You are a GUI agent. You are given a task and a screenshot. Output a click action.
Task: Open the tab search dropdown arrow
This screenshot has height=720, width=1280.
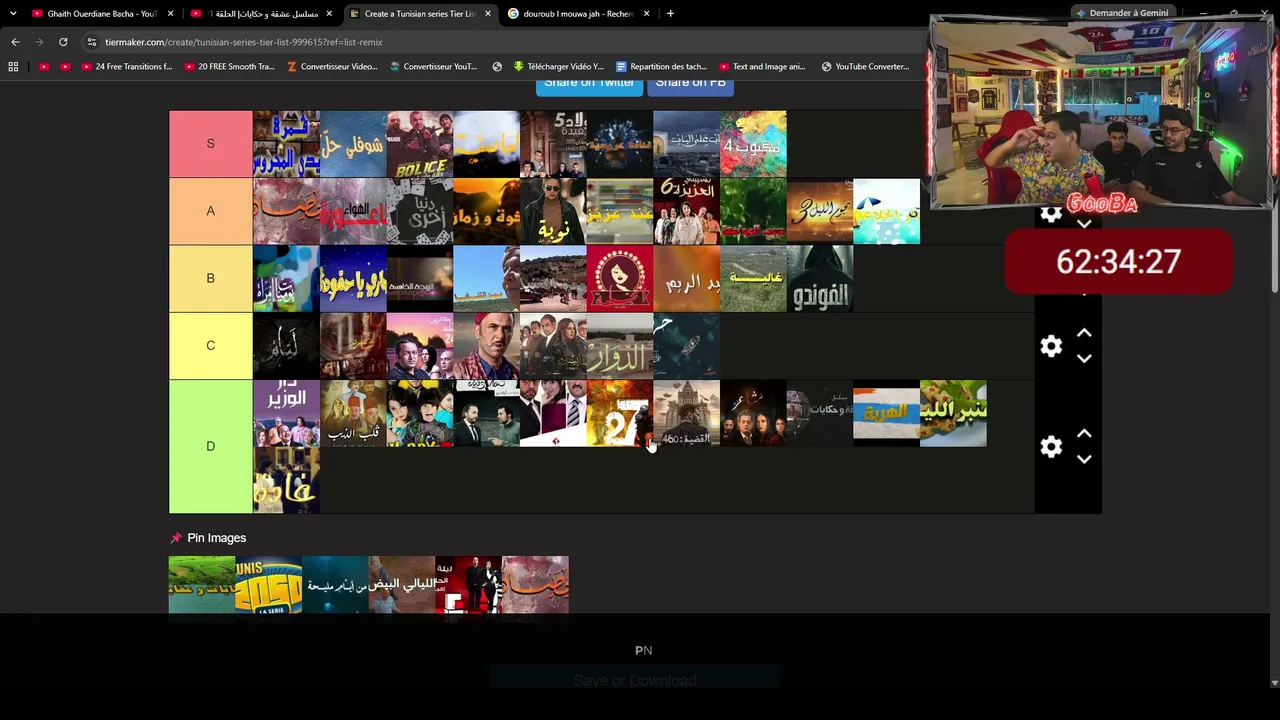(13, 14)
